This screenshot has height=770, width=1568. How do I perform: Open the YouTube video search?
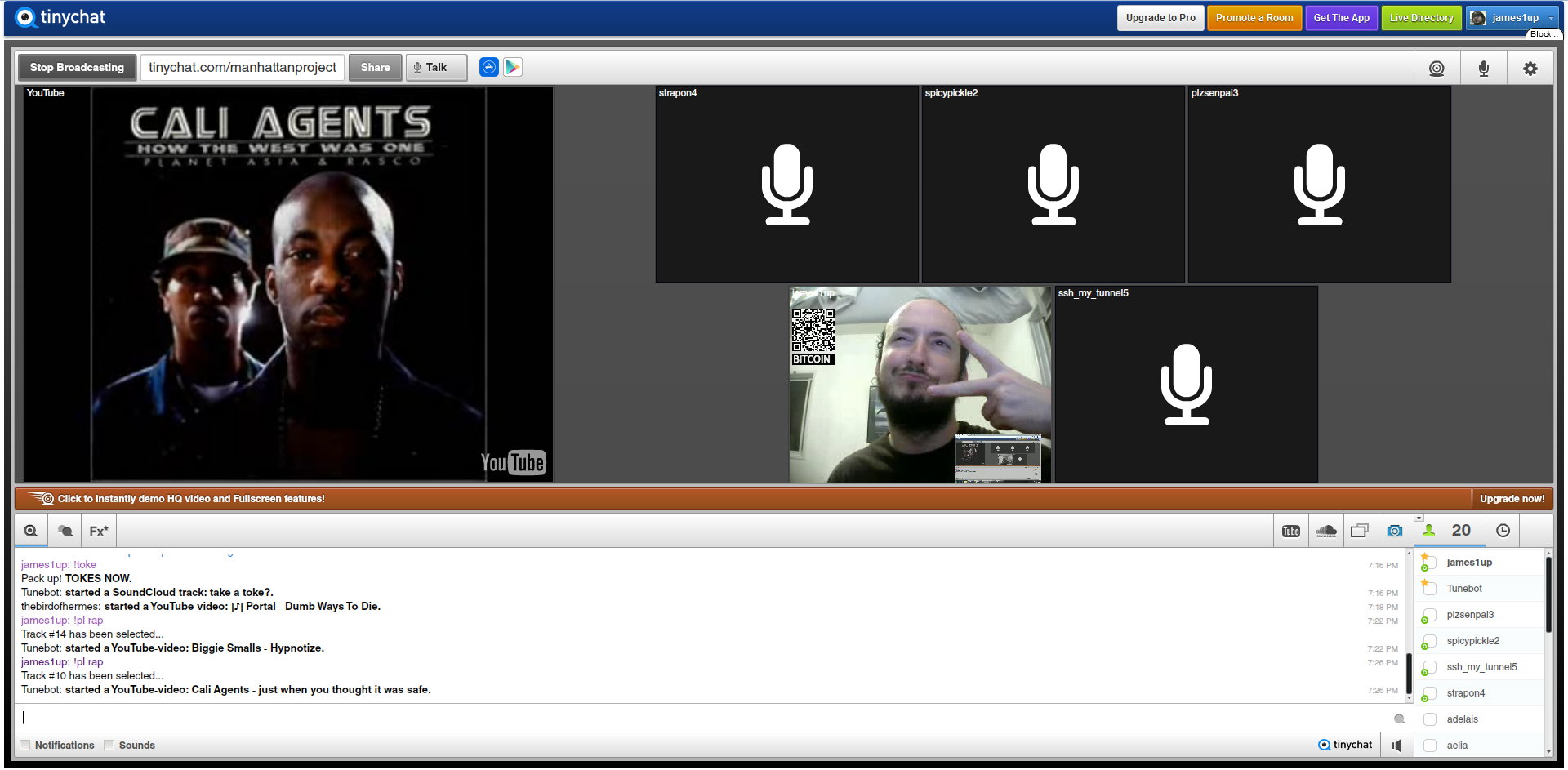click(1290, 530)
